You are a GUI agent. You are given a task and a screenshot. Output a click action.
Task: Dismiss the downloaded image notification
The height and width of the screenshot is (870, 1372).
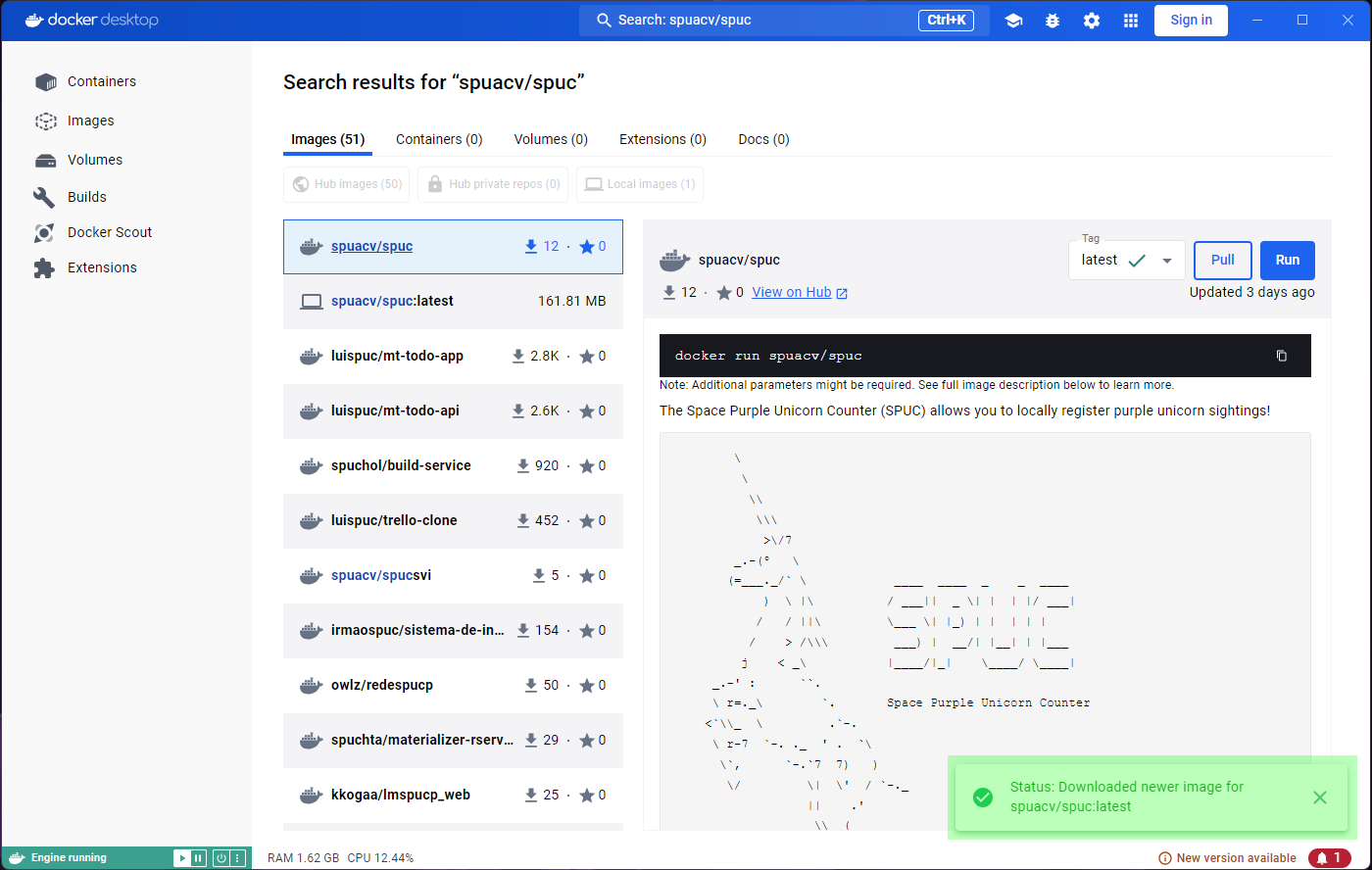pos(1320,797)
